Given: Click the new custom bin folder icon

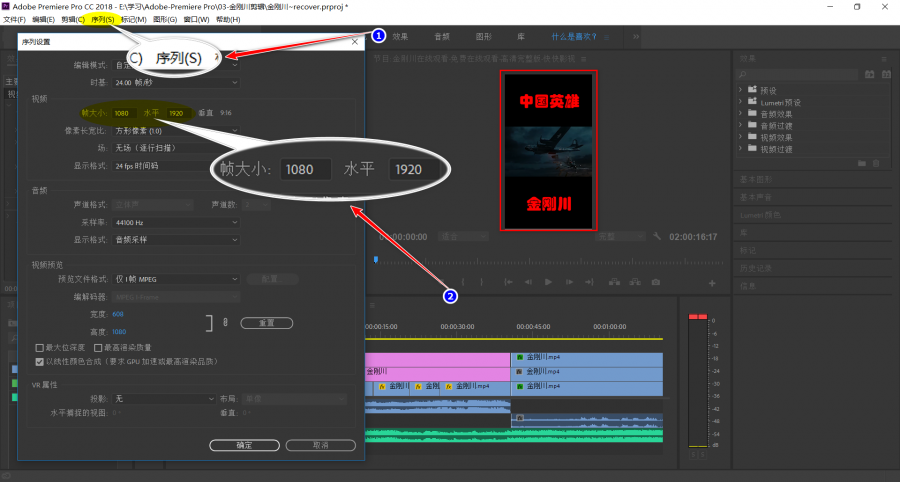Looking at the screenshot, I should [862, 164].
